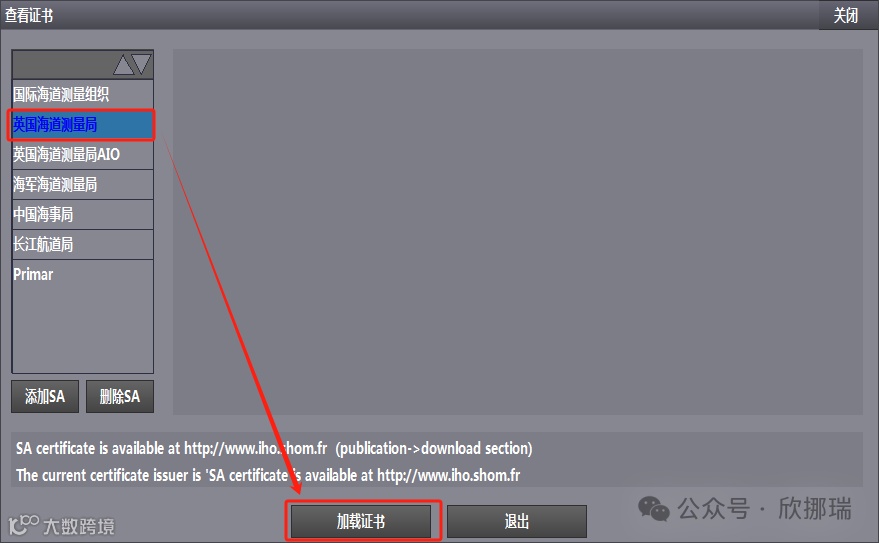Click the empty certificate details panel
Viewport: 879px width, 543px height.
[517, 231]
